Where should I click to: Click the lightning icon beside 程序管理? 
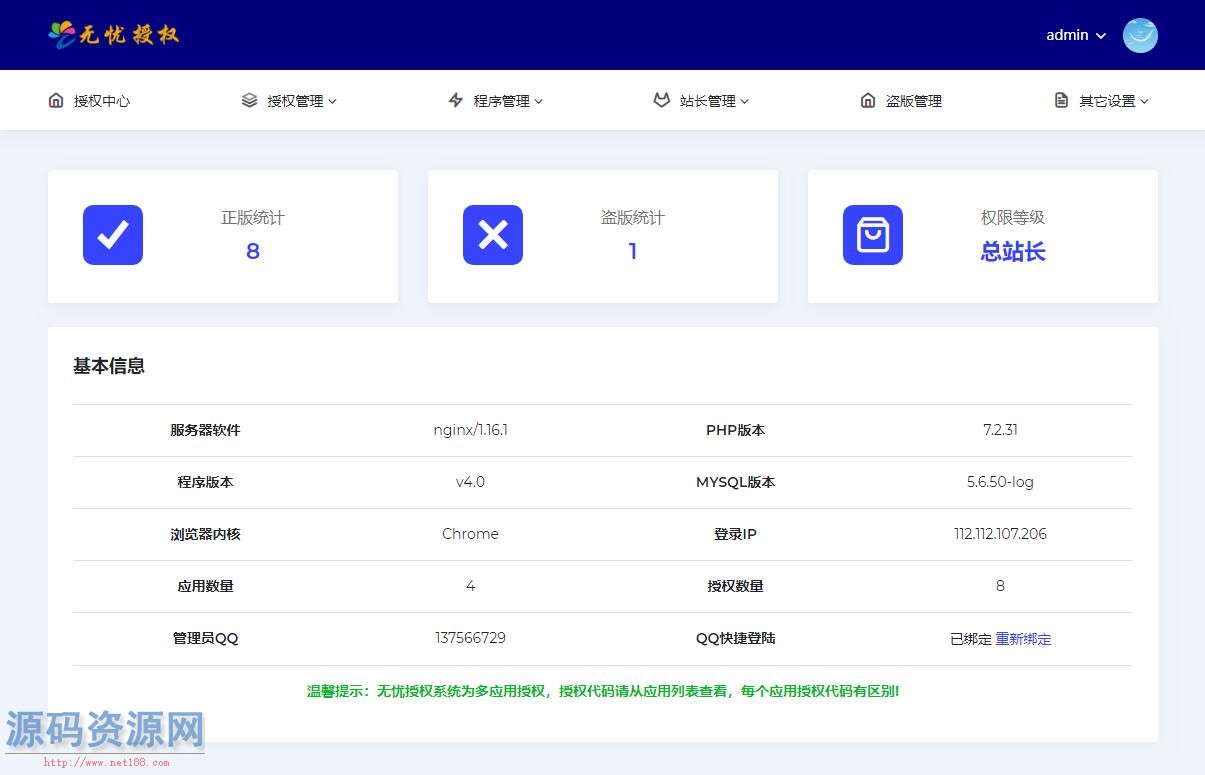456,100
